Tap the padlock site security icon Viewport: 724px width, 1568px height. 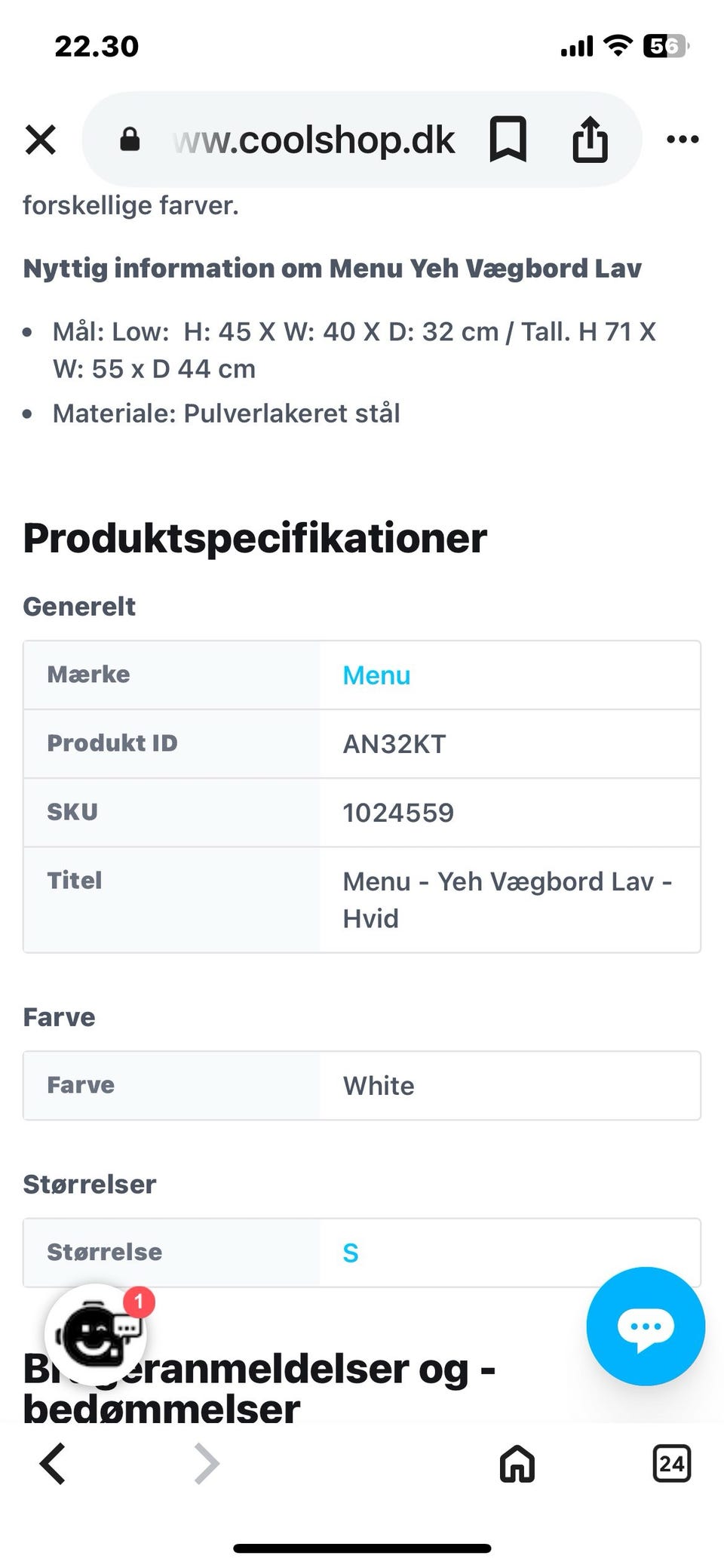click(x=130, y=140)
